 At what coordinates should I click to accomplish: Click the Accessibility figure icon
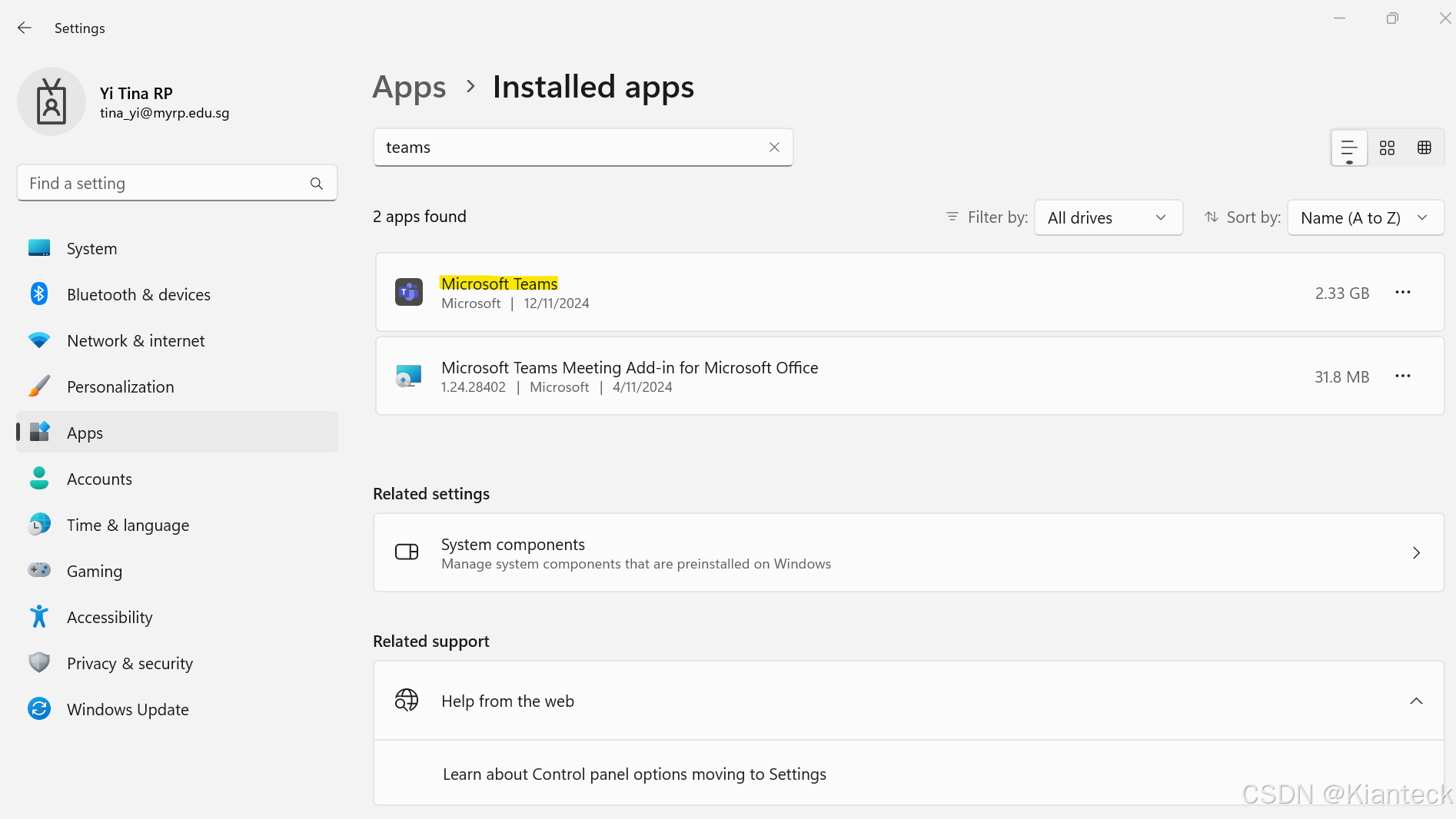point(39,616)
